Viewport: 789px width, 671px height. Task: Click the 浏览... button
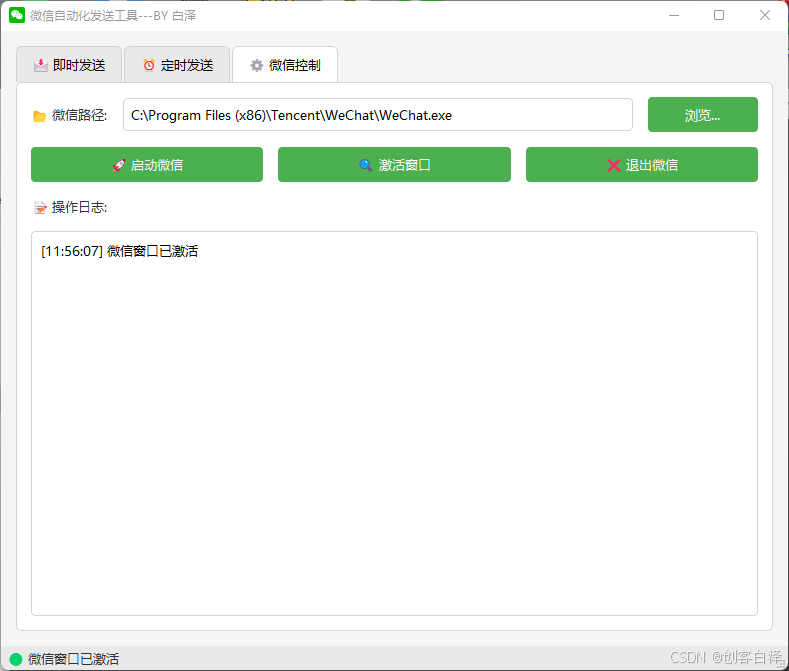pyautogui.click(x=702, y=115)
